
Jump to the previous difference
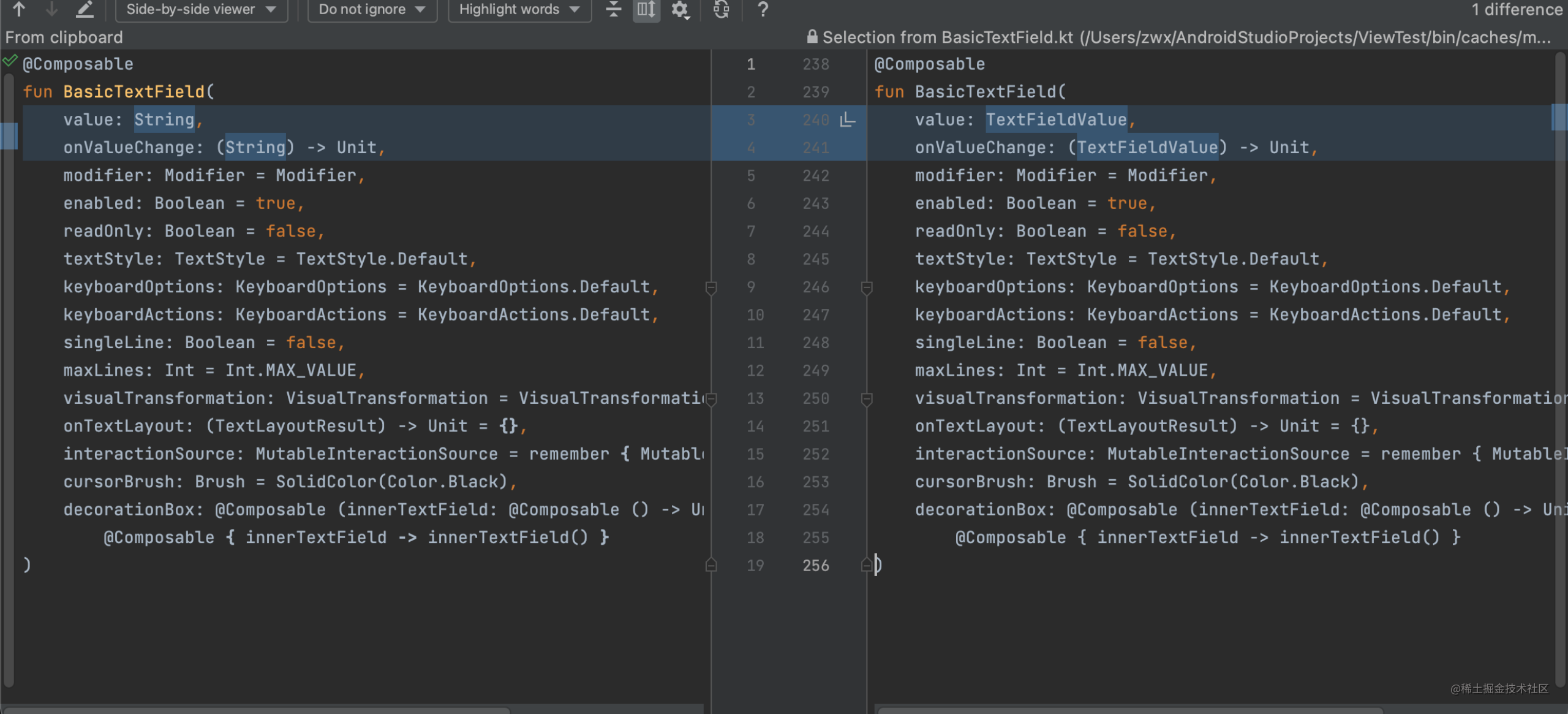(x=20, y=9)
